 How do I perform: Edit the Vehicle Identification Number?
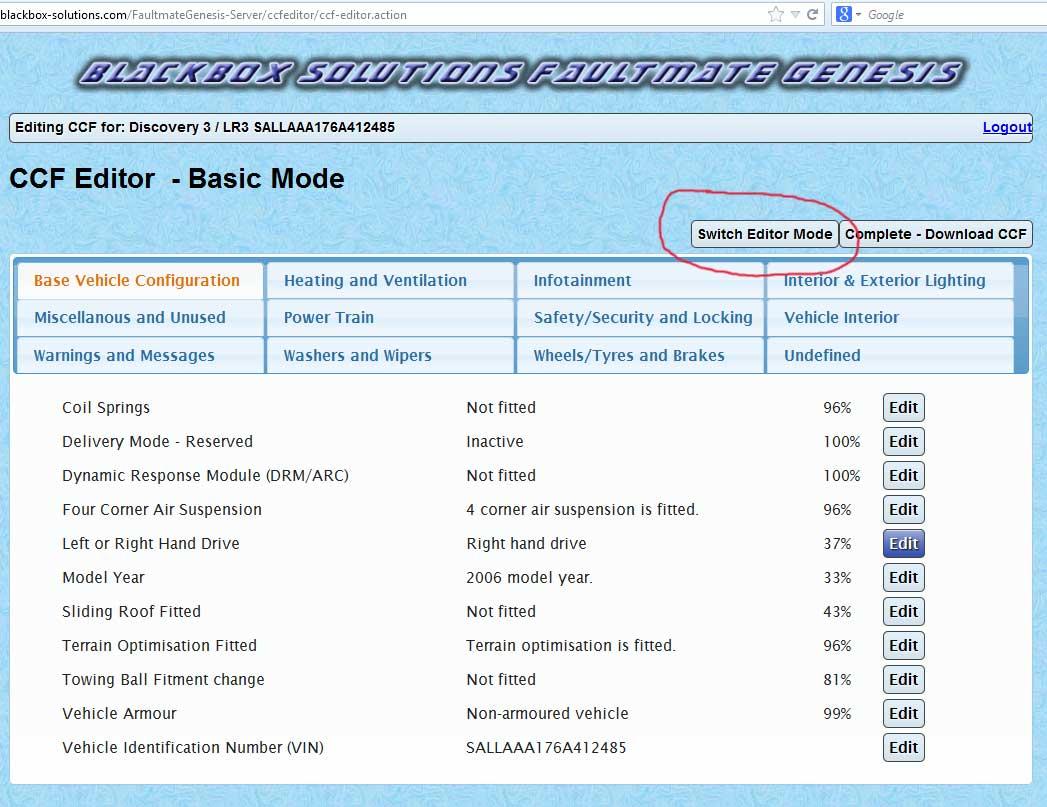pos(903,748)
